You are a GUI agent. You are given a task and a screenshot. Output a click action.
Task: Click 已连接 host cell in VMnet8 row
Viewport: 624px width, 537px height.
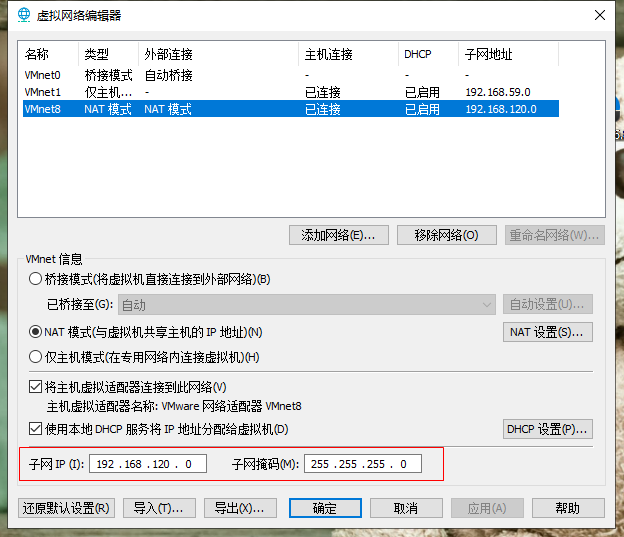click(323, 109)
